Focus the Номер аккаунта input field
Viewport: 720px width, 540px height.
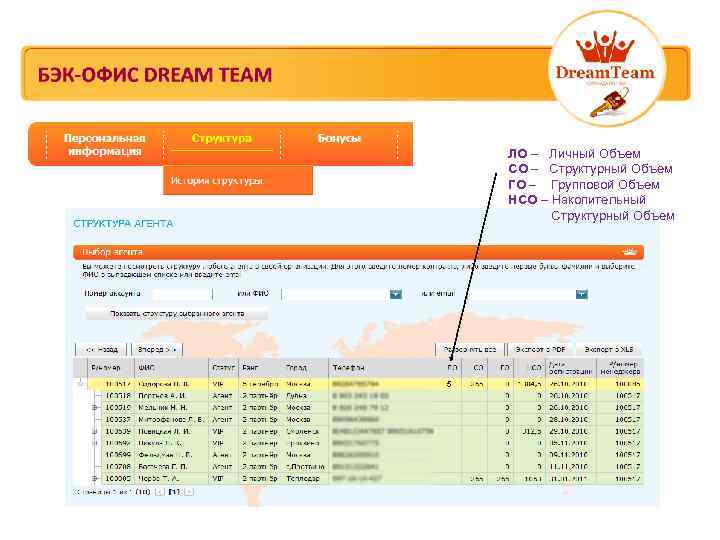click(x=181, y=294)
